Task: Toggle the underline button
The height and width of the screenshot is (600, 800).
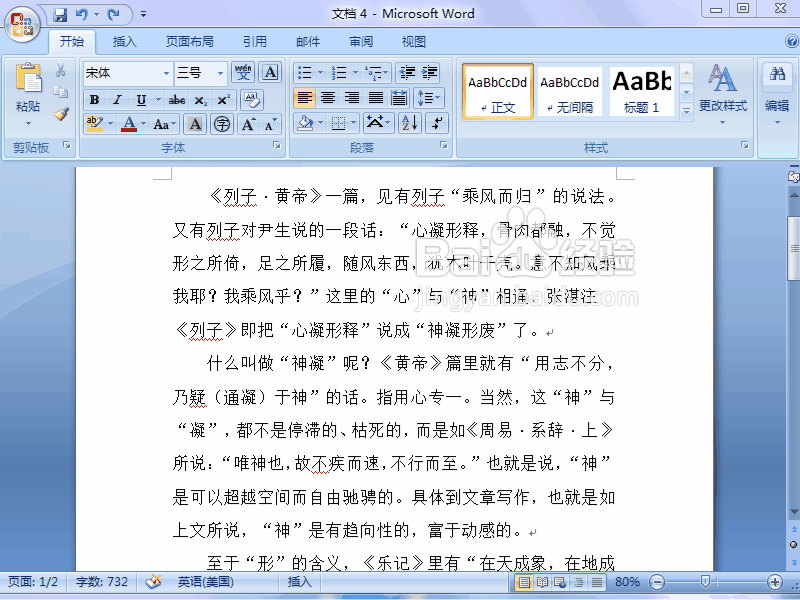Action: coord(140,100)
